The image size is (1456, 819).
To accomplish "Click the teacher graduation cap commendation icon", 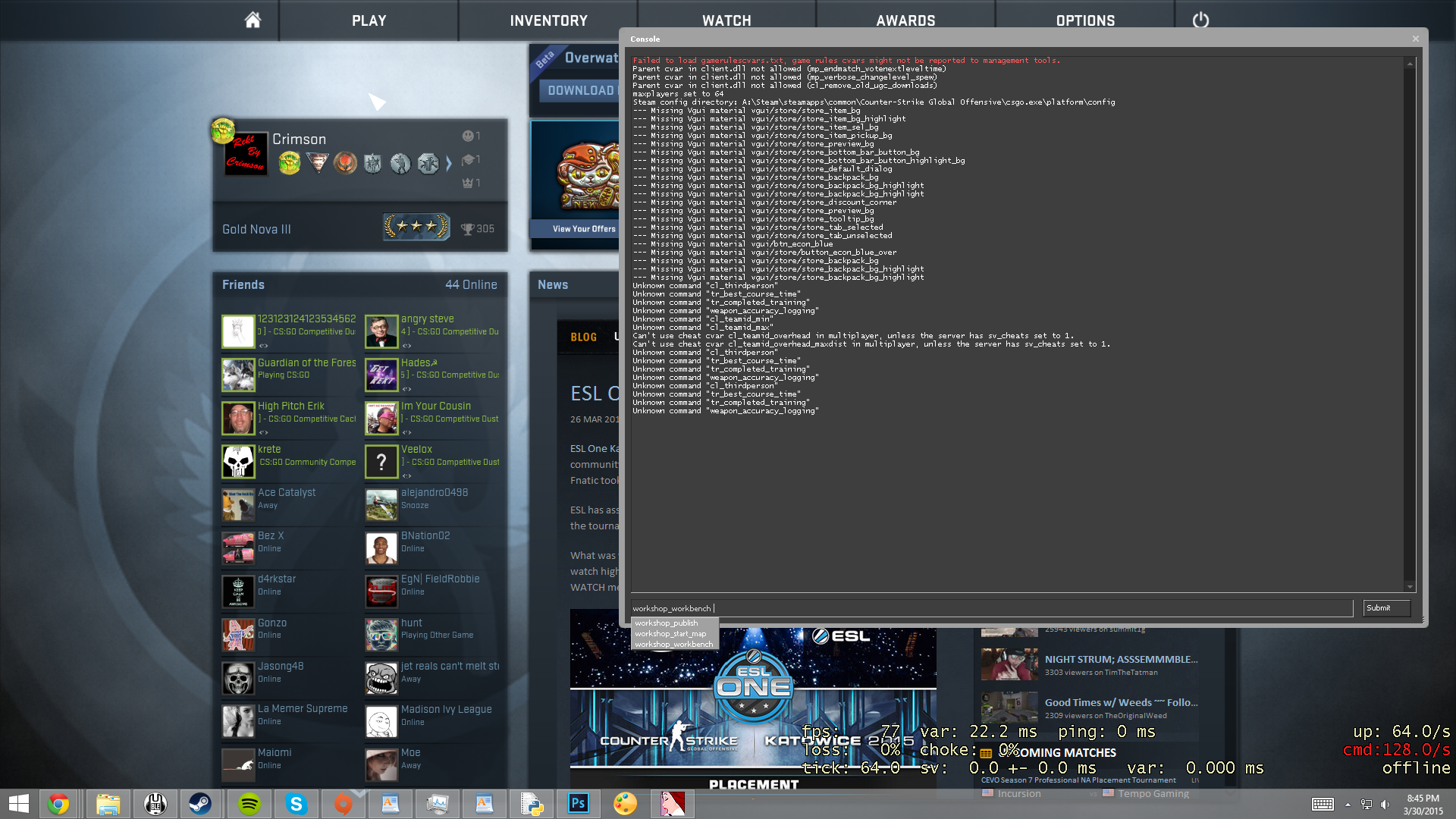I will point(468,159).
